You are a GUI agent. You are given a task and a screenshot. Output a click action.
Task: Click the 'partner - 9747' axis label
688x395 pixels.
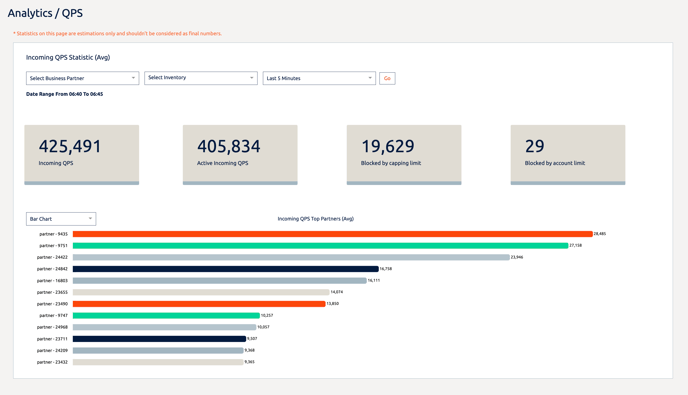(54, 315)
